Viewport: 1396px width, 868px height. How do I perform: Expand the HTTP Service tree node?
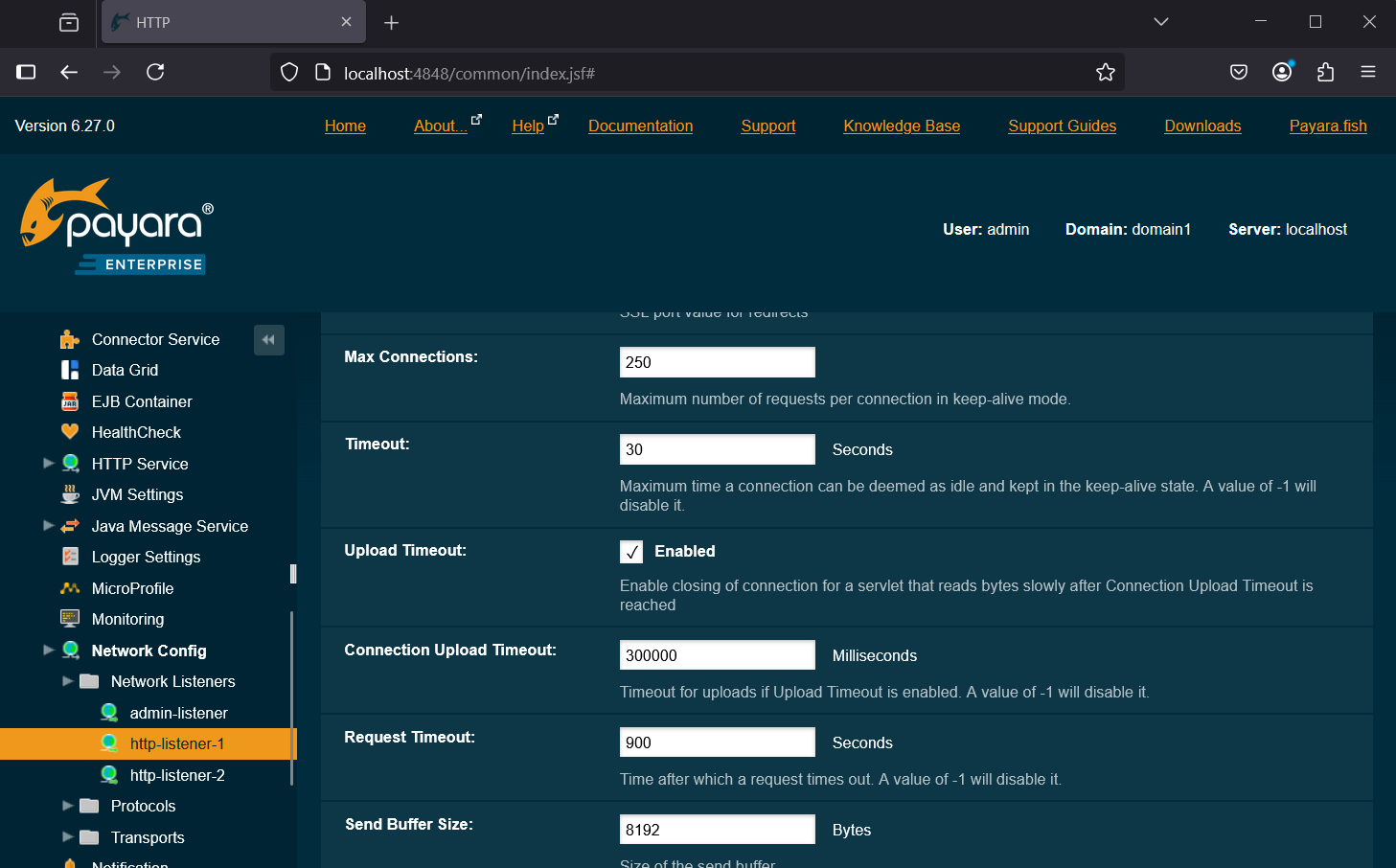point(49,463)
